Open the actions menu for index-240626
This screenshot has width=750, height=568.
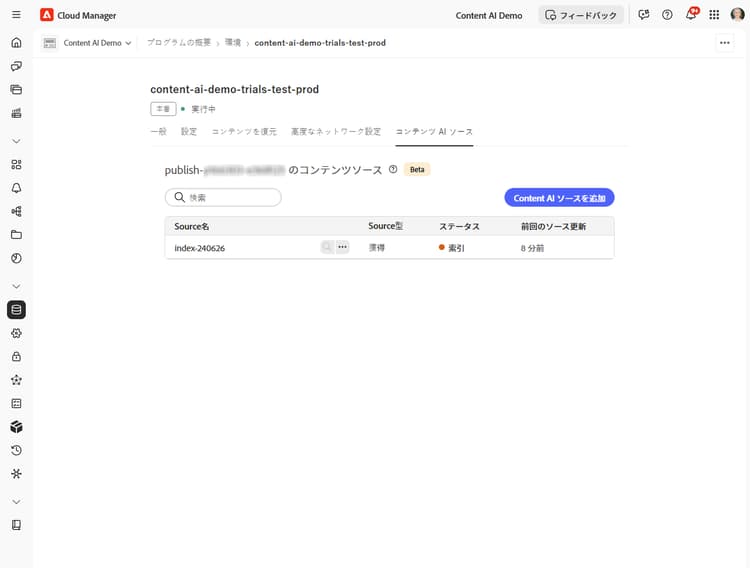(342, 247)
